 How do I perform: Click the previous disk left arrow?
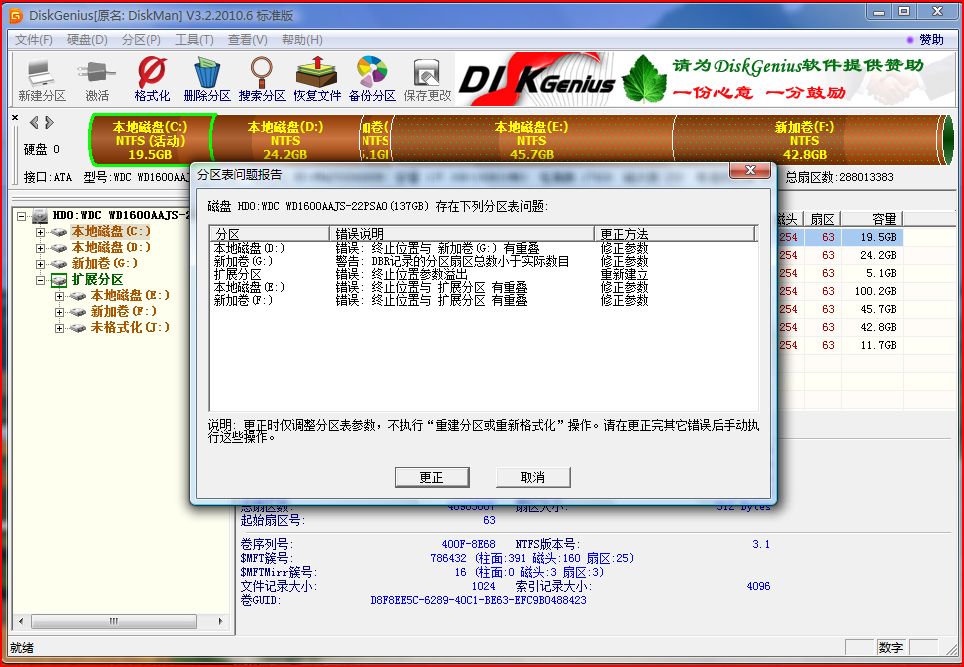(34, 122)
